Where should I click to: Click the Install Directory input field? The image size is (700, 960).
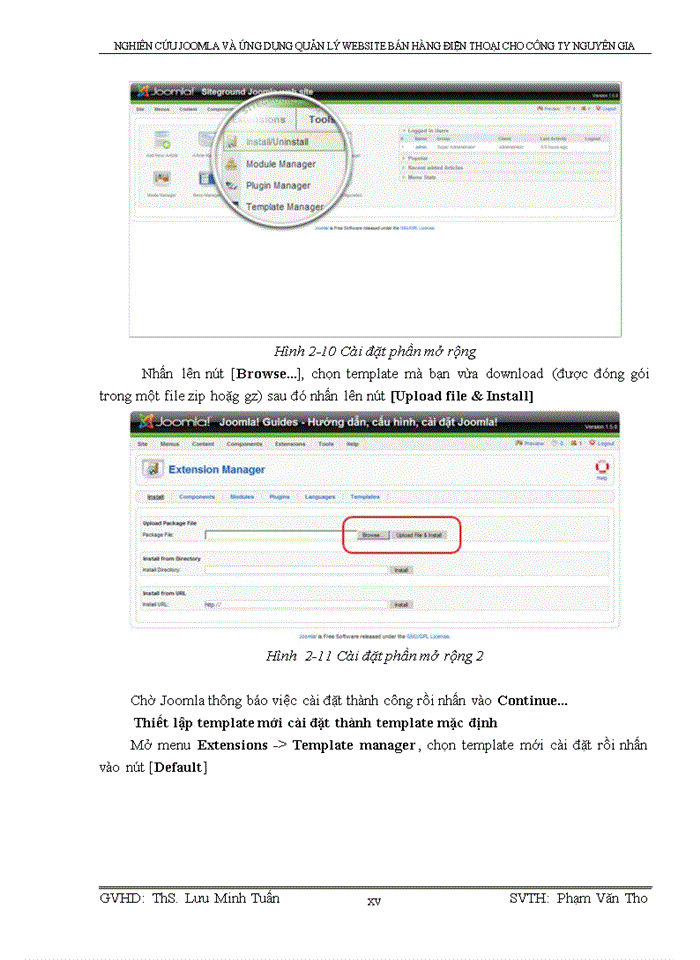[x=296, y=570]
